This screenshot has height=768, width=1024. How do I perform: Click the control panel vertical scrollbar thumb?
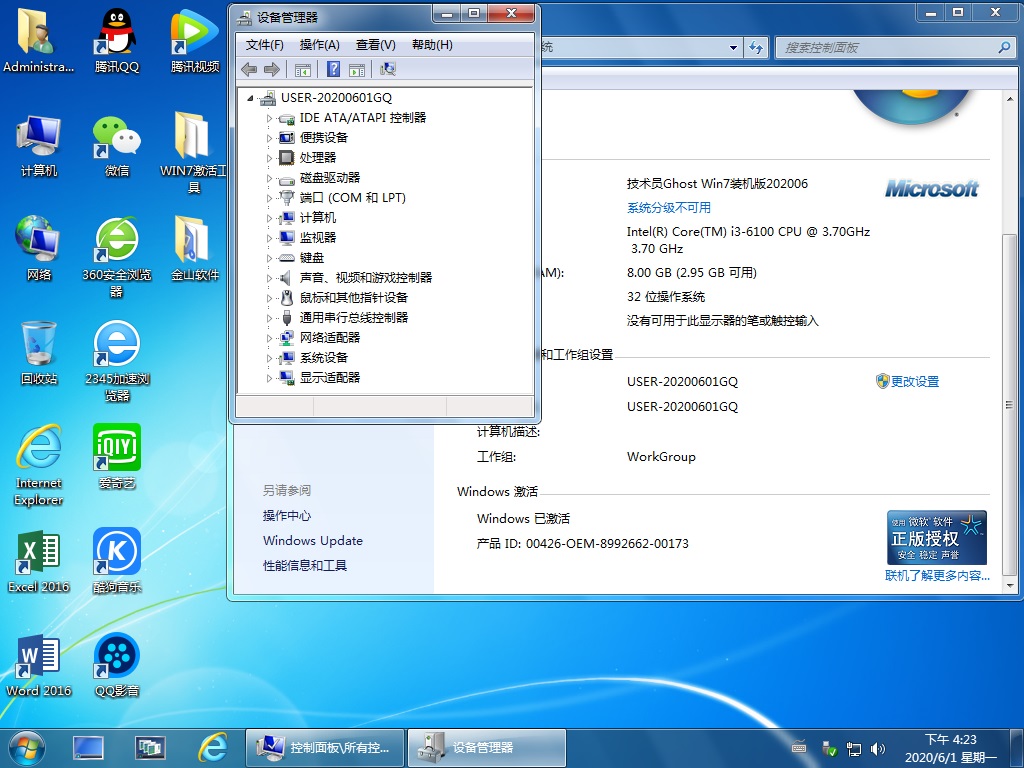[1009, 405]
